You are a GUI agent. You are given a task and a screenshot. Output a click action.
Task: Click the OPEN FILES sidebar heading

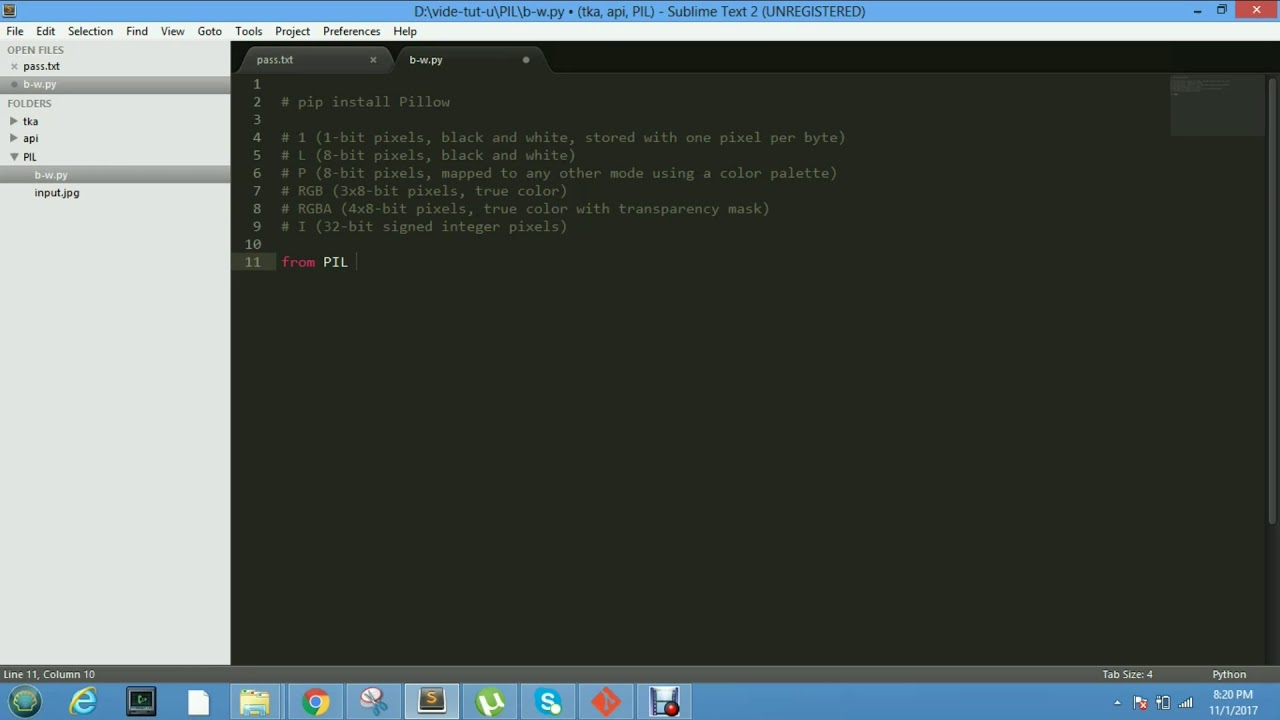[35, 50]
